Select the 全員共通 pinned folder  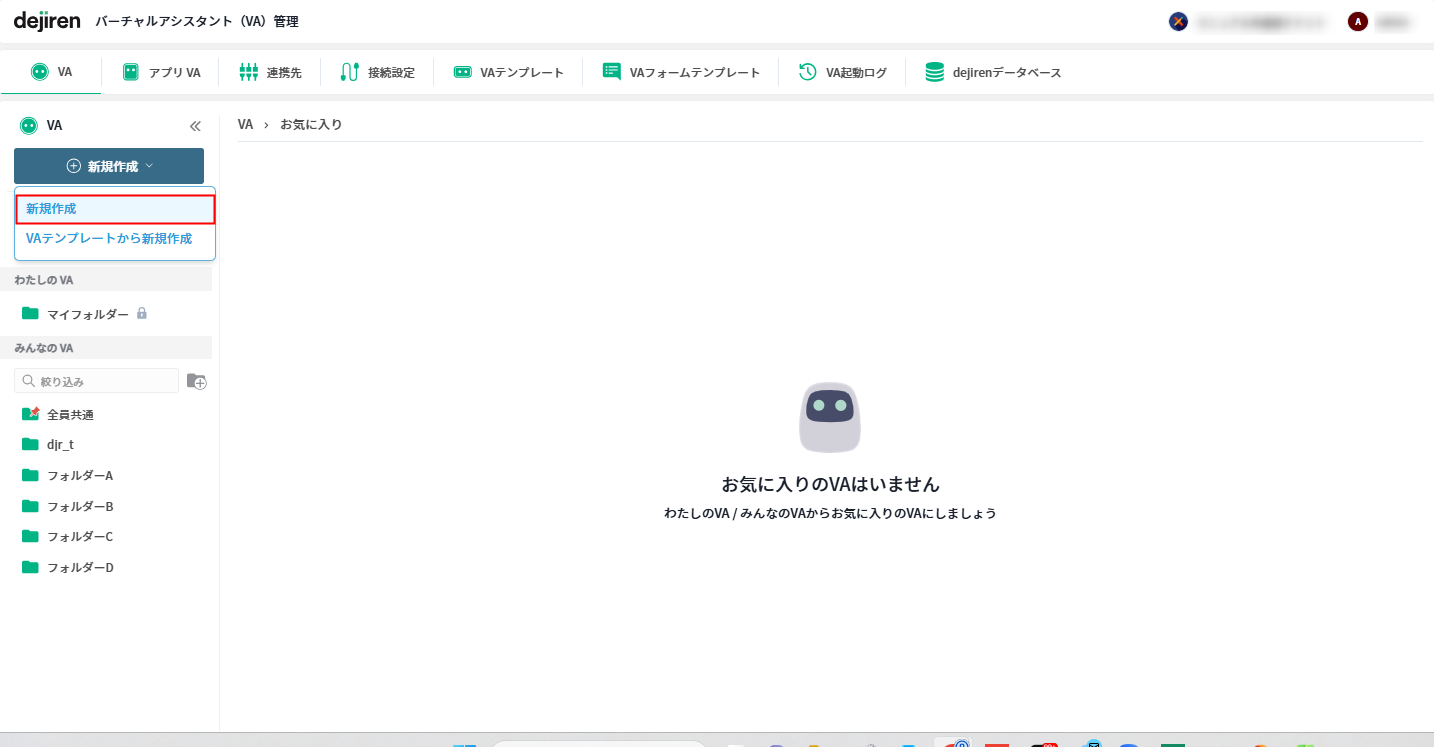(x=70, y=414)
